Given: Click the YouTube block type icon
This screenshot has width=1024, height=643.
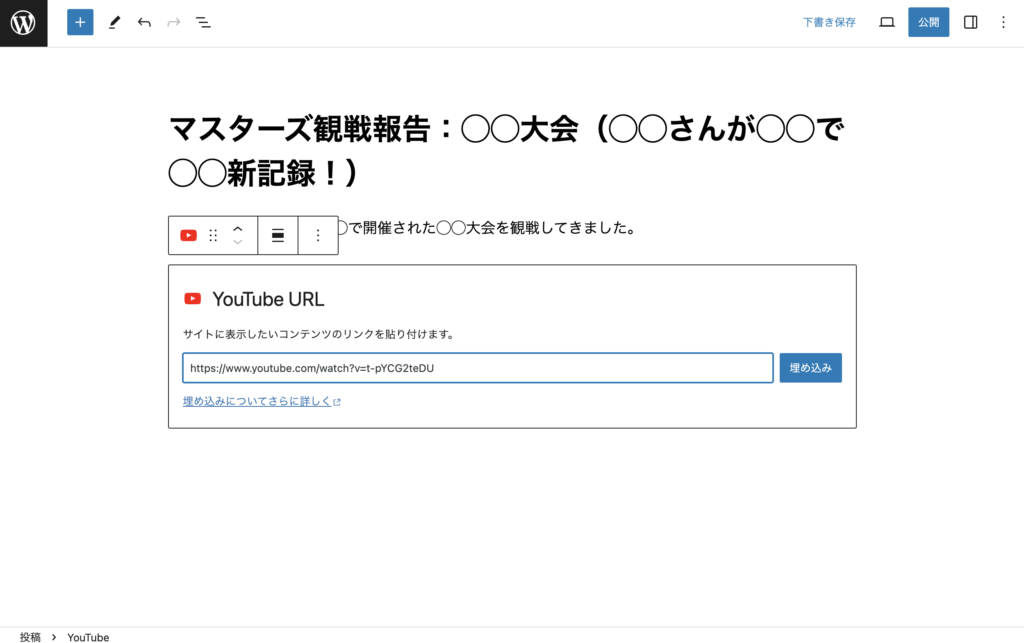Looking at the screenshot, I should pyautogui.click(x=188, y=236).
